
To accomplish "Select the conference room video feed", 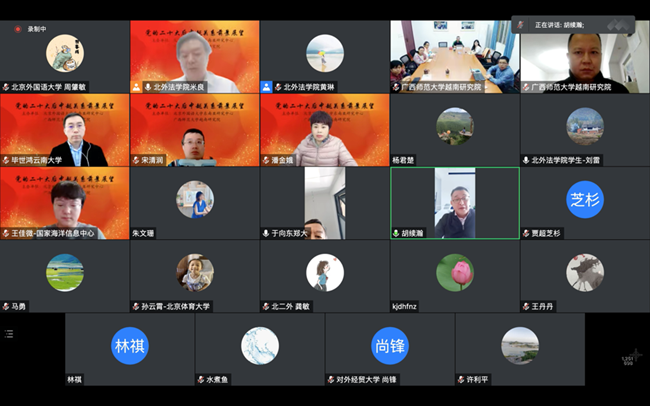I will 455,57.
